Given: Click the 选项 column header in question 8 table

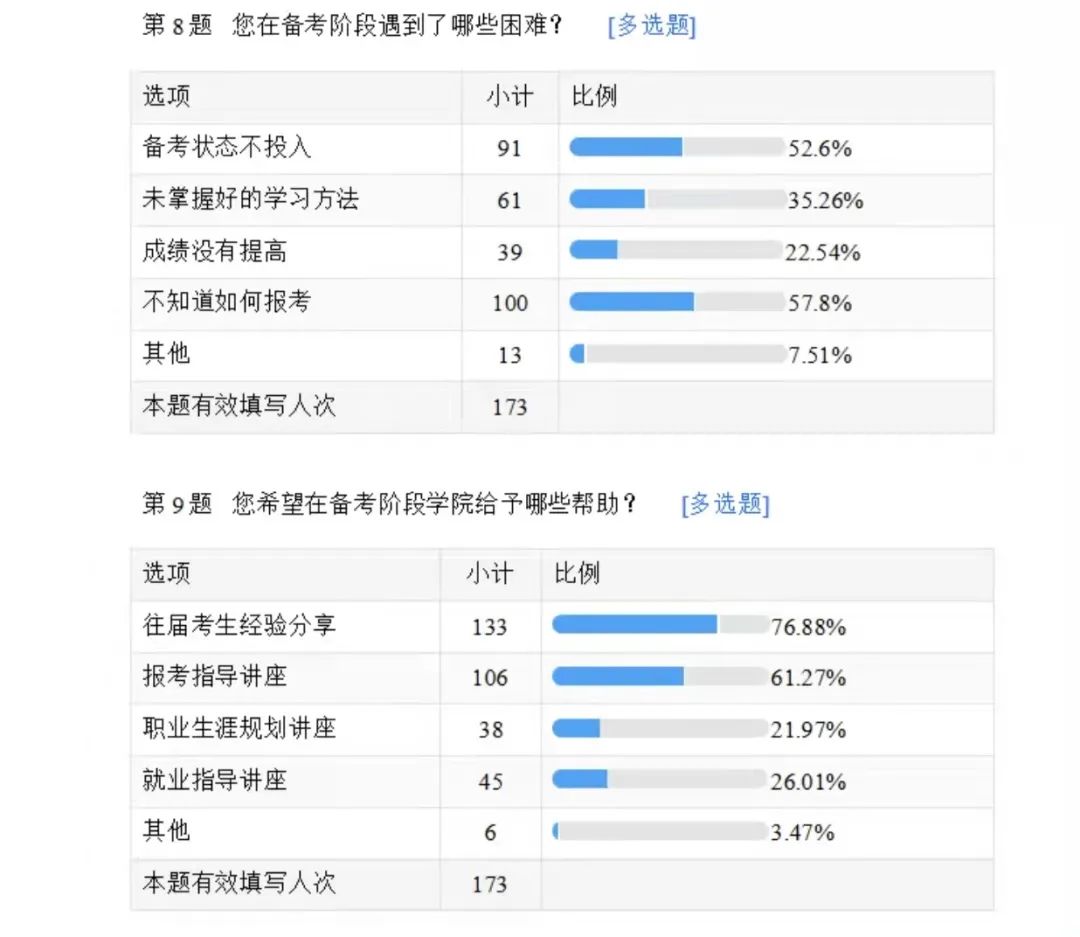Looking at the screenshot, I should click(x=166, y=96).
